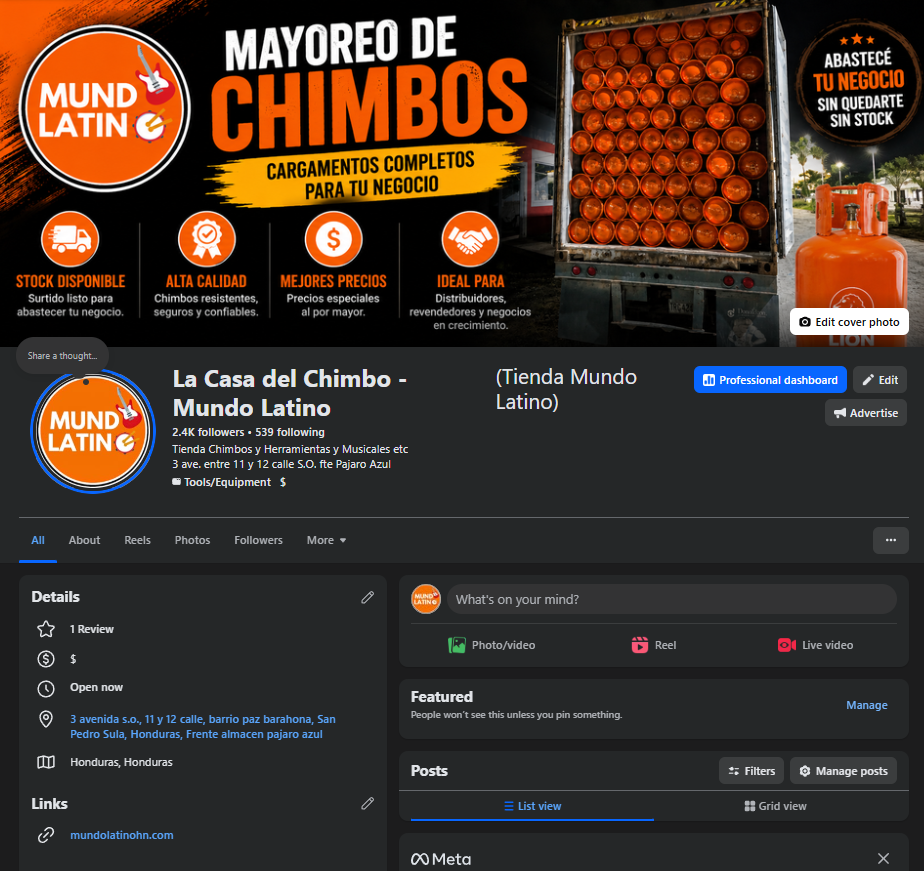Viewport: 924px width, 871px height.
Task: Open the three-dot profile options menu
Action: point(890,540)
